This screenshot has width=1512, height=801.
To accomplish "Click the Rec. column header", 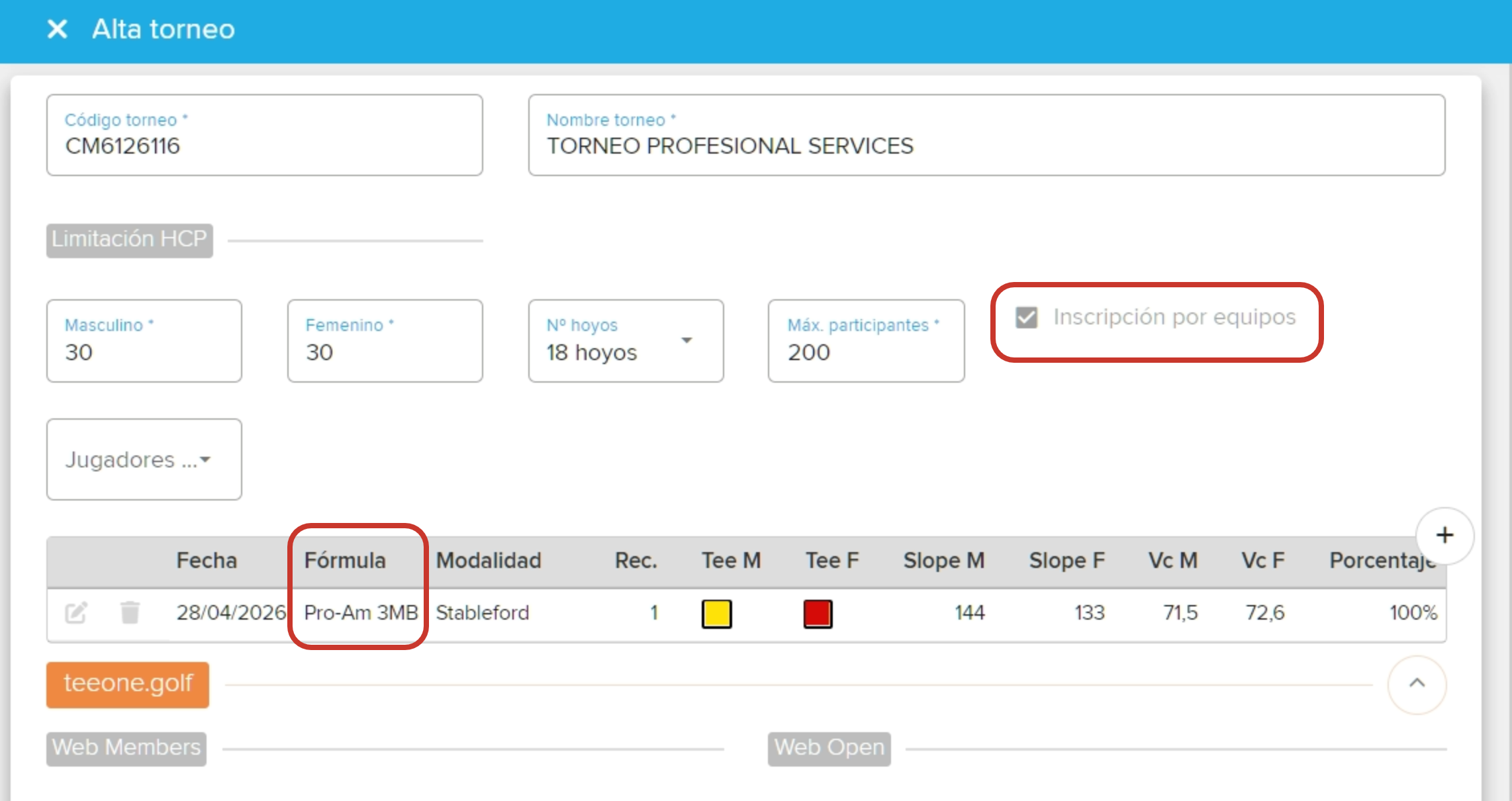I will pos(636,561).
